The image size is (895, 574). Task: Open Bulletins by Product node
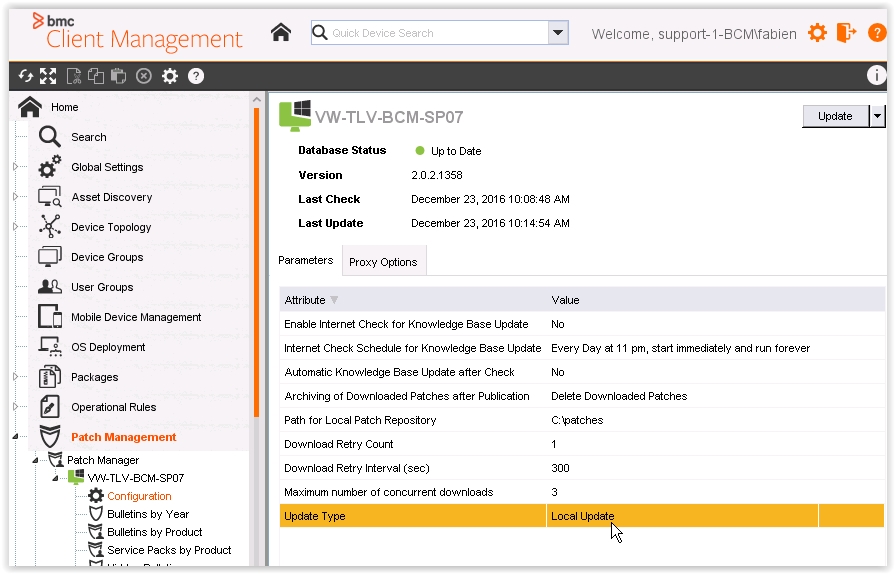click(x=155, y=532)
